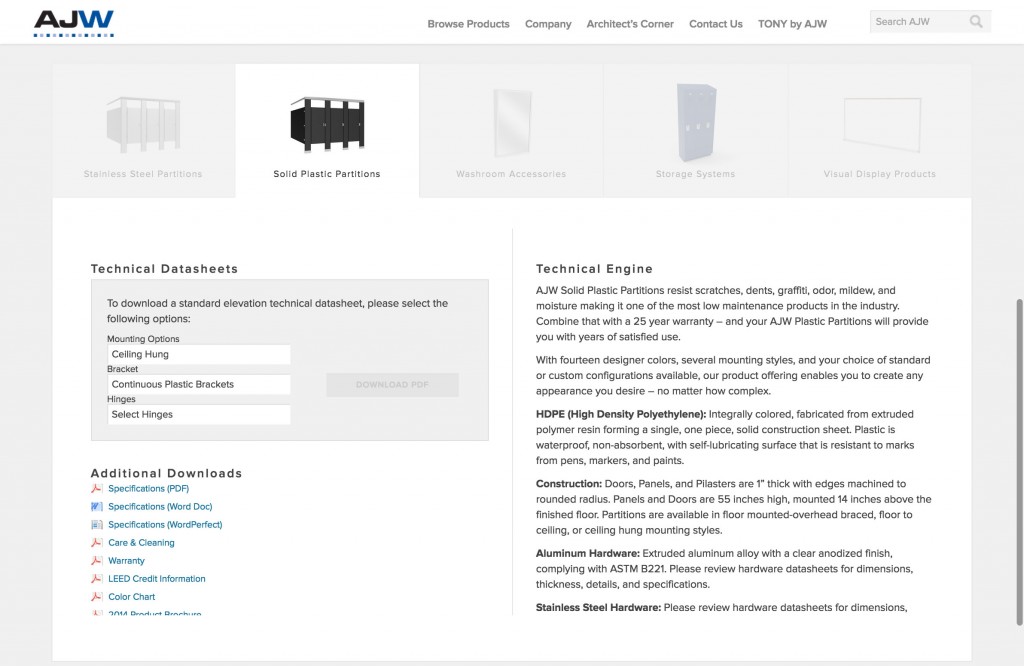Open the Architect's Corner menu
Viewport: 1024px width, 666px height.
coord(630,24)
